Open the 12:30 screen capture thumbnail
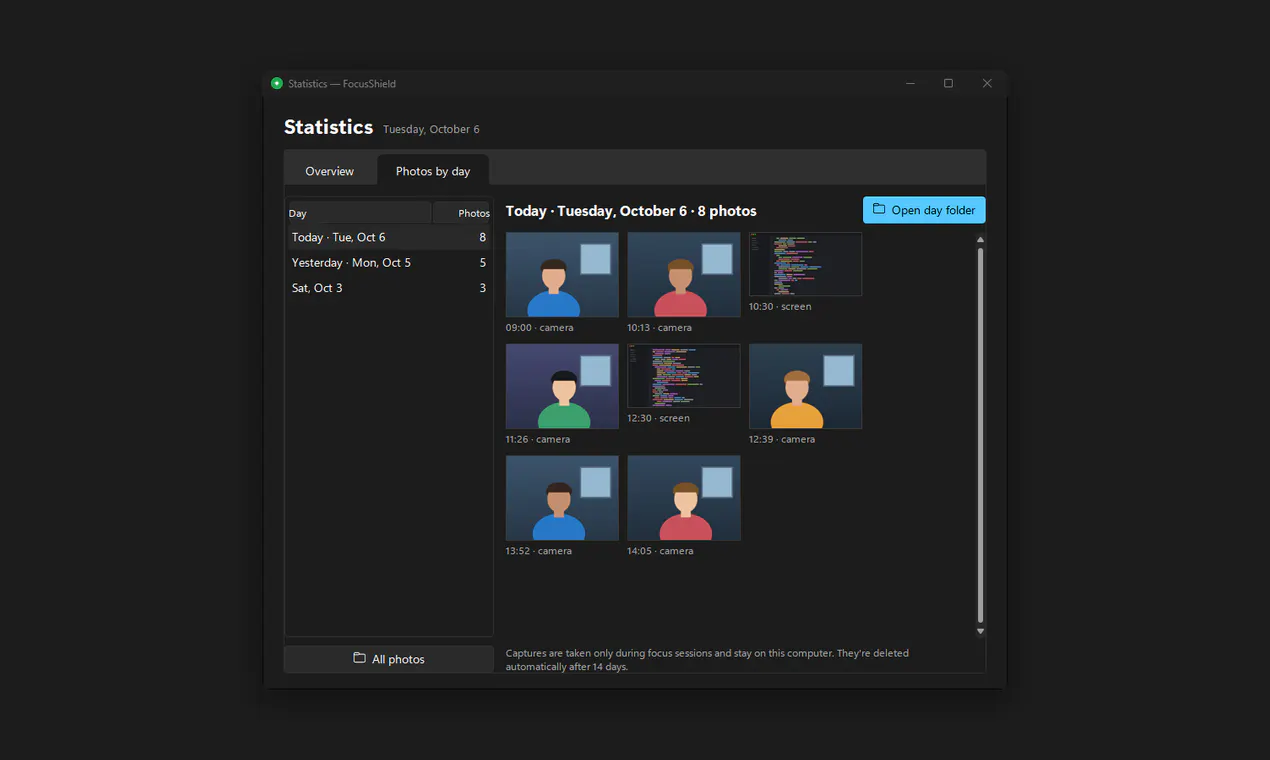This screenshot has height=760, width=1270. (684, 376)
